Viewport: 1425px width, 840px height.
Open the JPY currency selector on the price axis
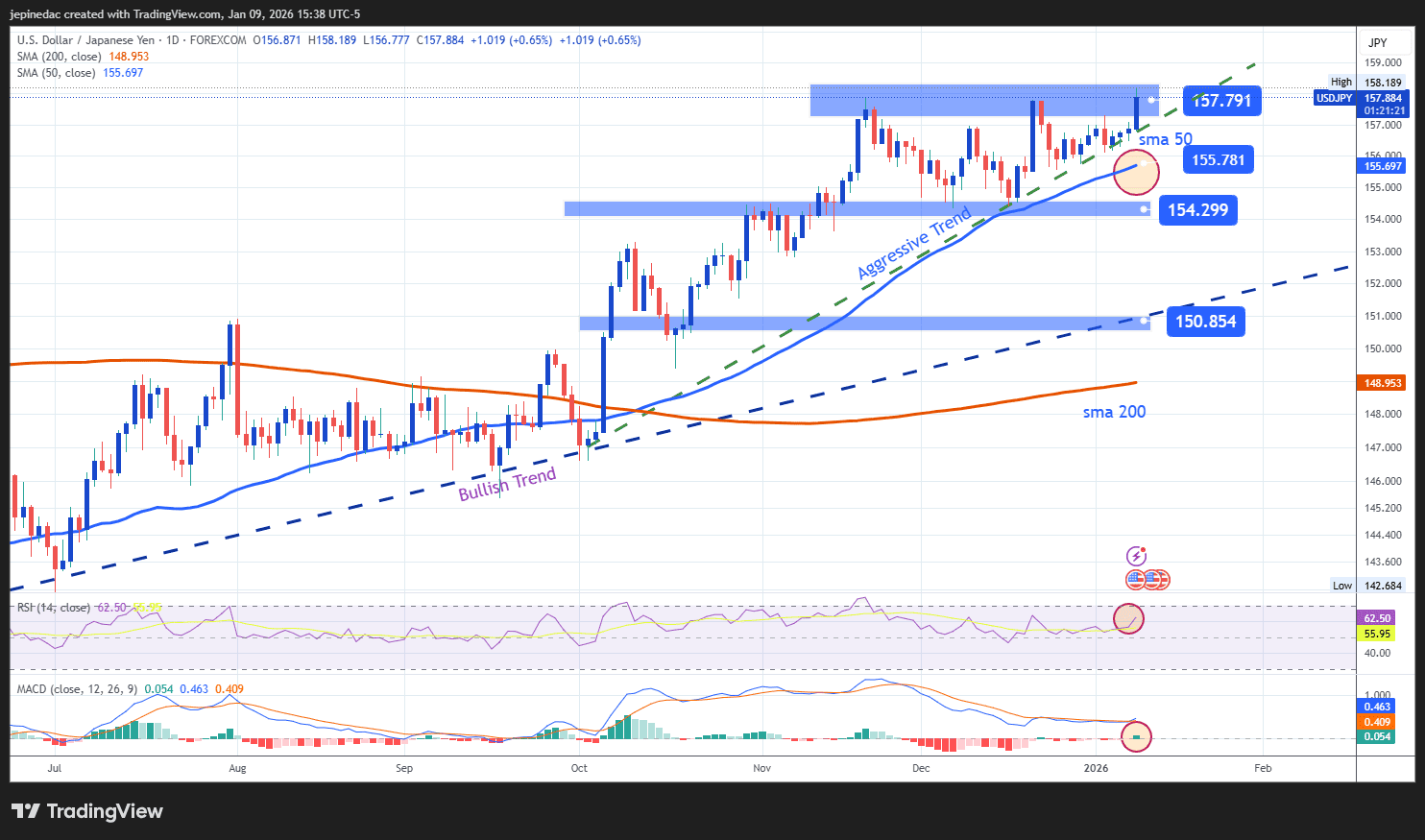click(x=1378, y=42)
